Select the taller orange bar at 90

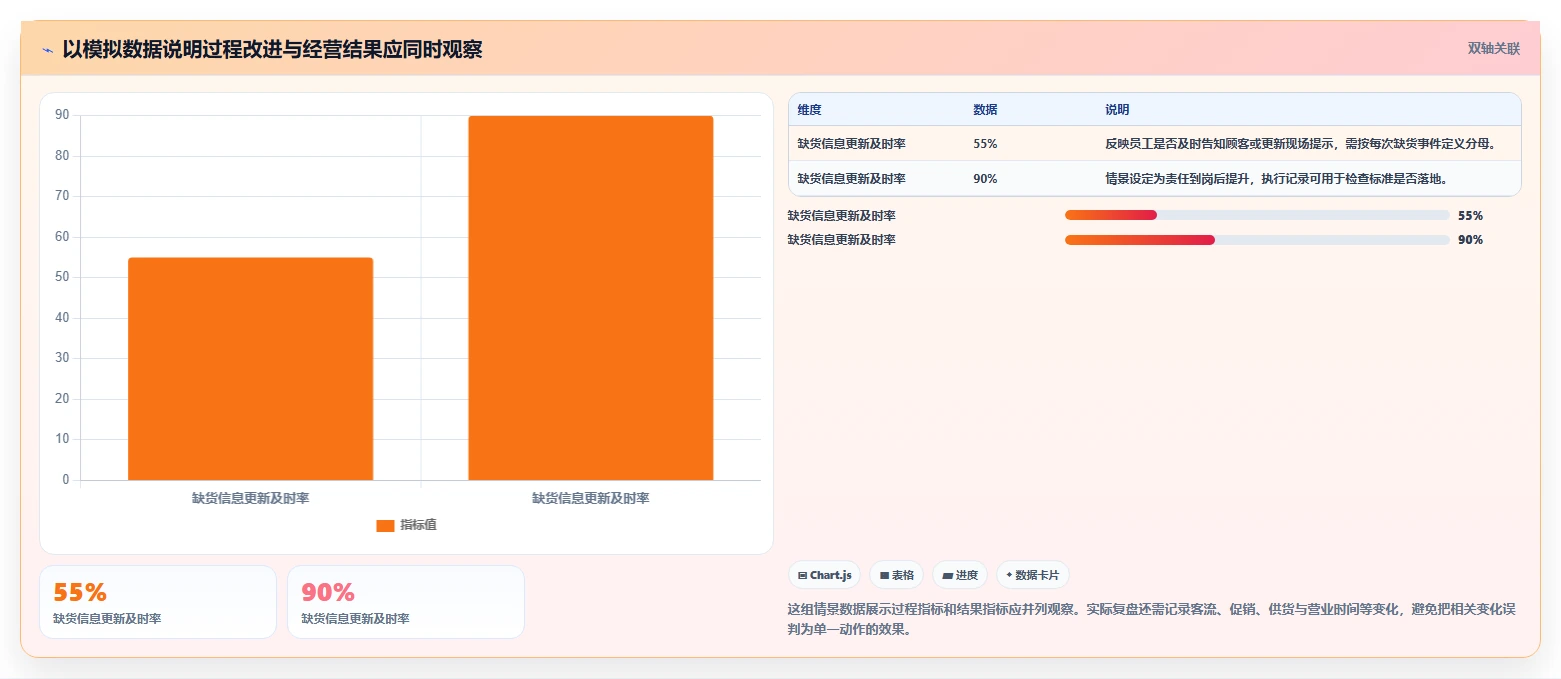pos(590,298)
